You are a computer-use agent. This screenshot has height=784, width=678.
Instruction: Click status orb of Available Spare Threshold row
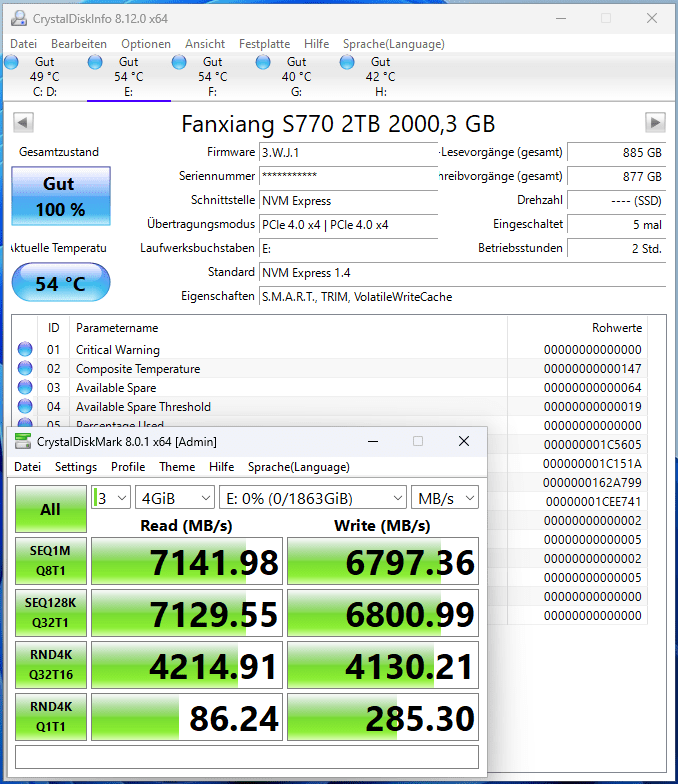point(25,406)
